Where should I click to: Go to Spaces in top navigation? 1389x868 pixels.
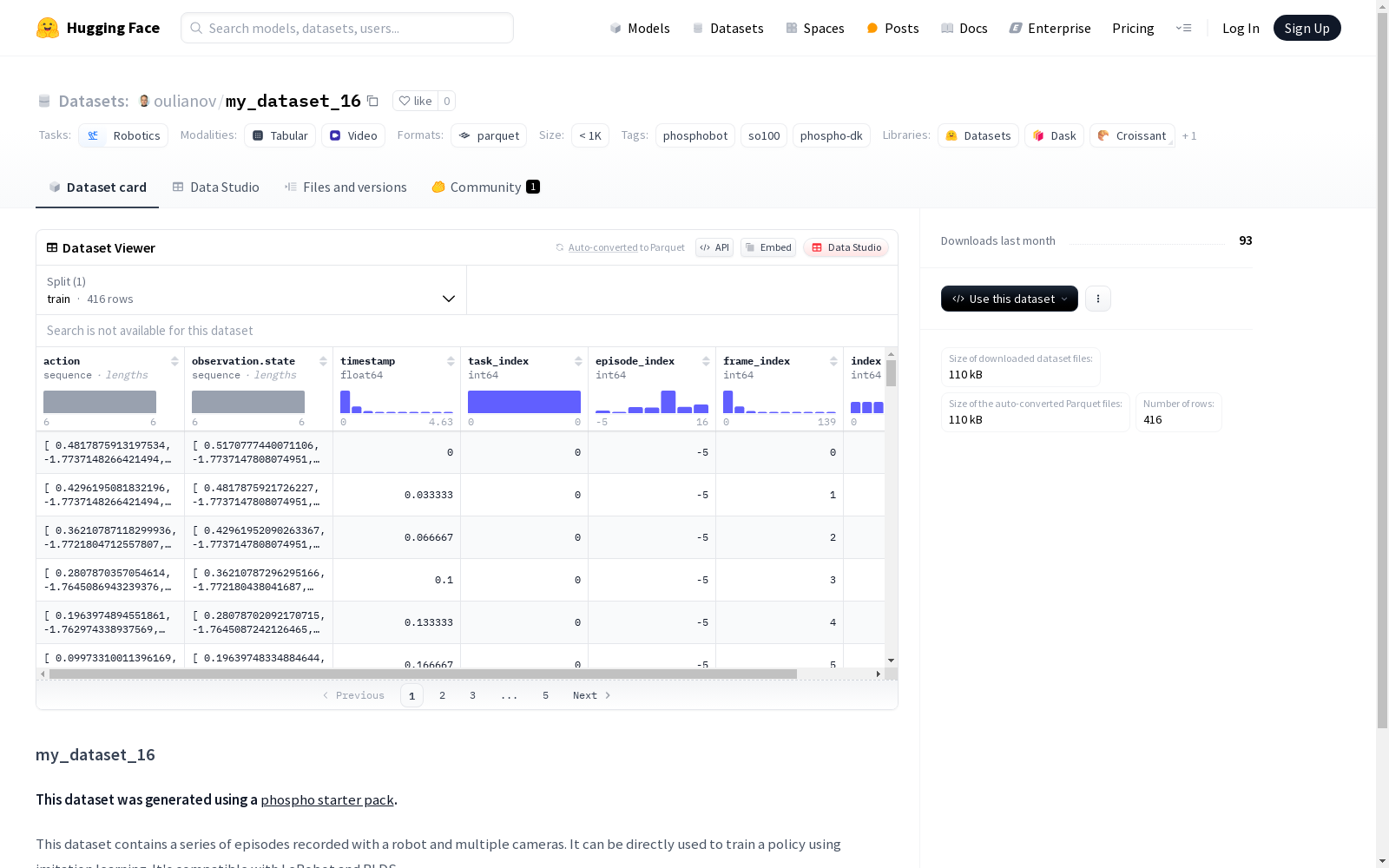point(815,28)
